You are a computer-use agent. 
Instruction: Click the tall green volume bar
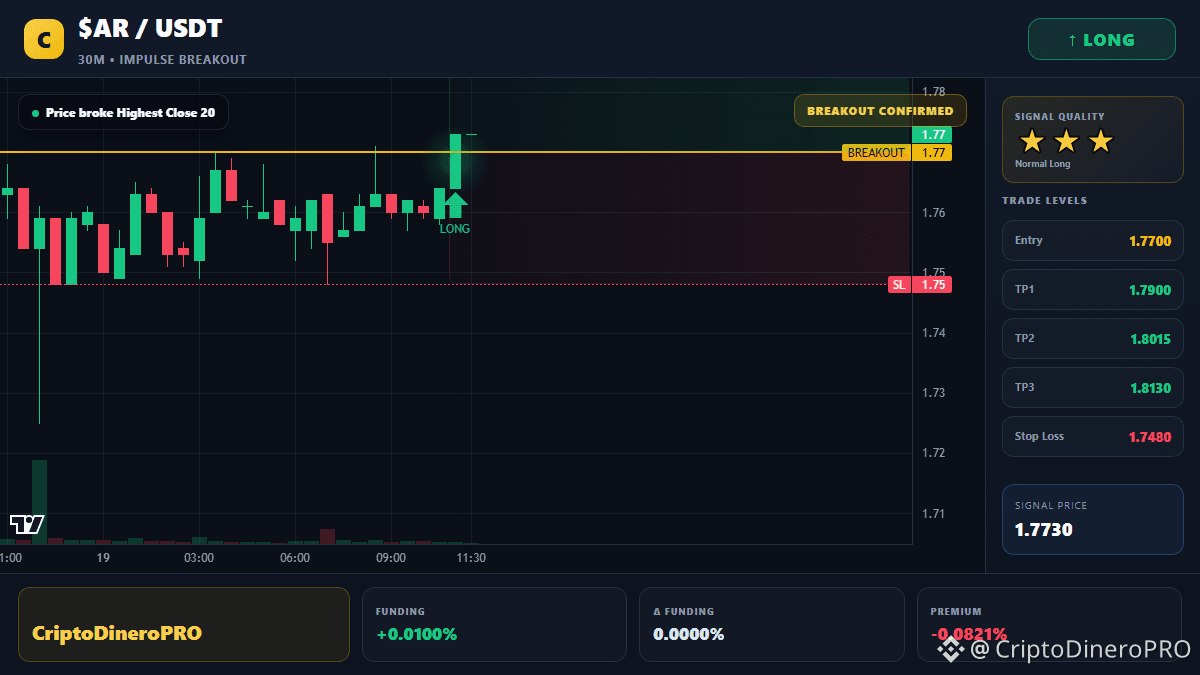coord(39,502)
